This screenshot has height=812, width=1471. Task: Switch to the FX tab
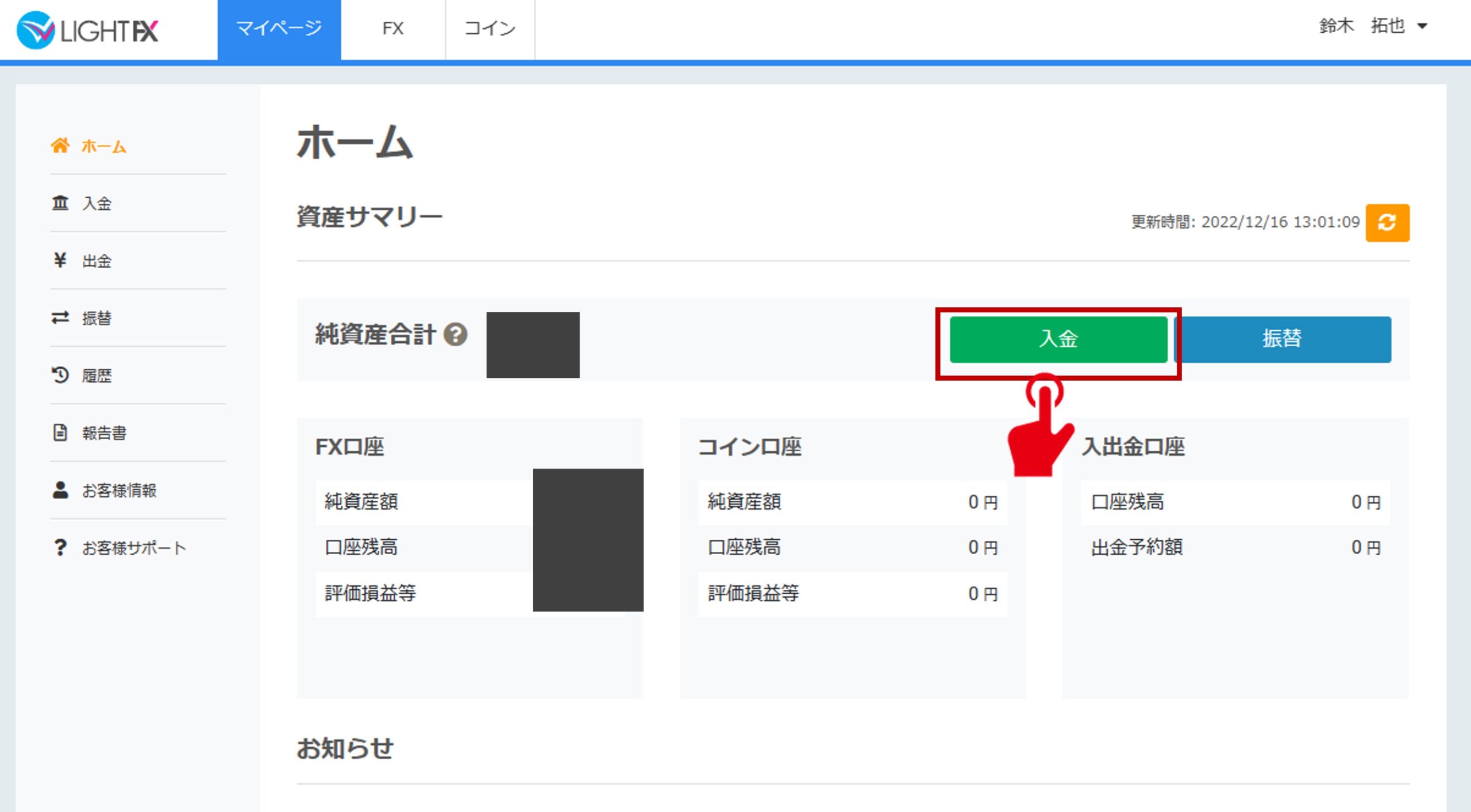[x=393, y=29]
